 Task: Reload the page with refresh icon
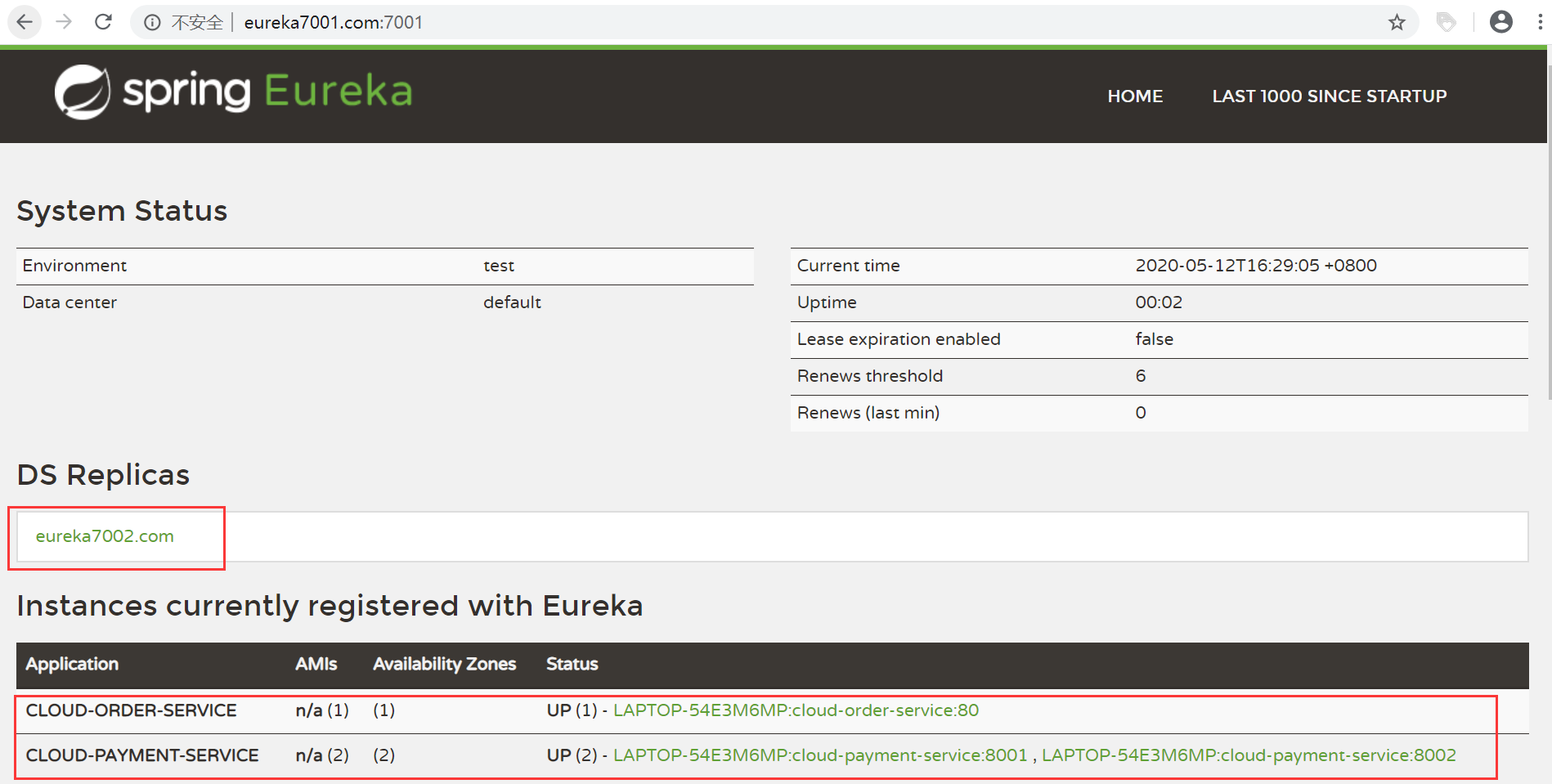103,22
